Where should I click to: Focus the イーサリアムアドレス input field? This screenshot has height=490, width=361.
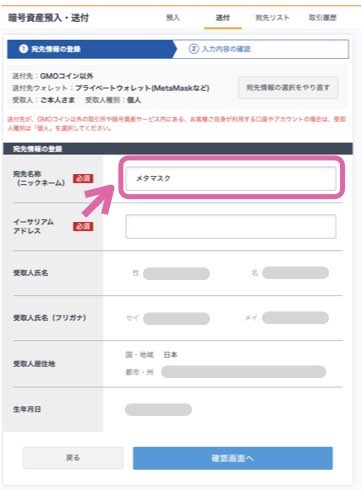(x=231, y=226)
